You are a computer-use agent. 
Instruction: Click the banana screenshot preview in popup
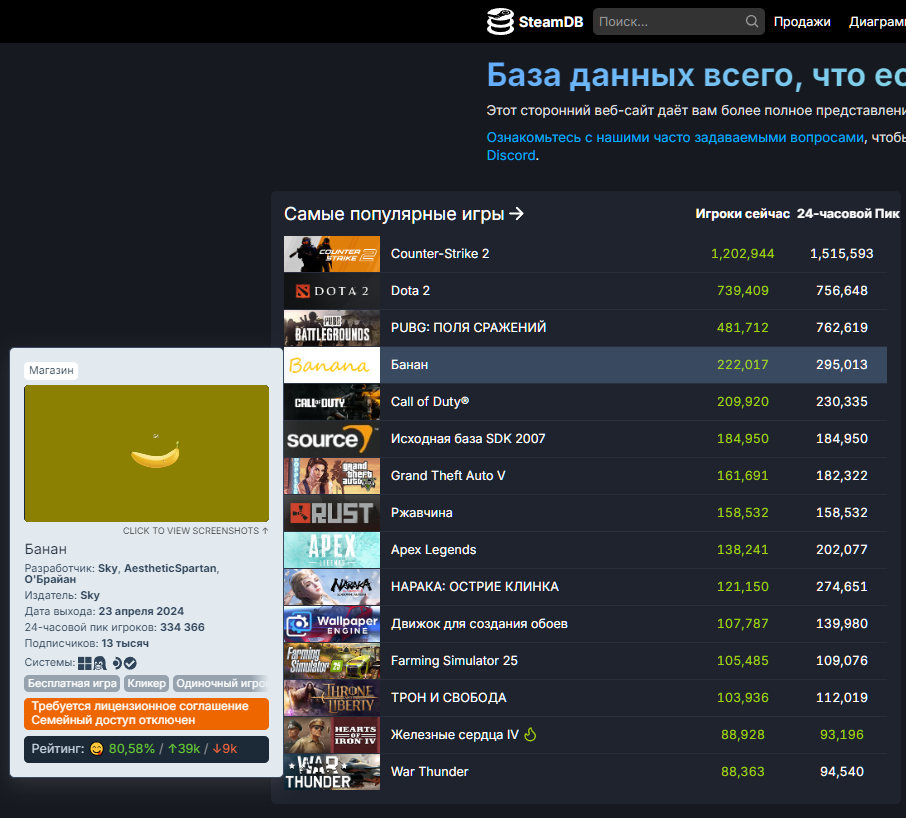point(146,453)
